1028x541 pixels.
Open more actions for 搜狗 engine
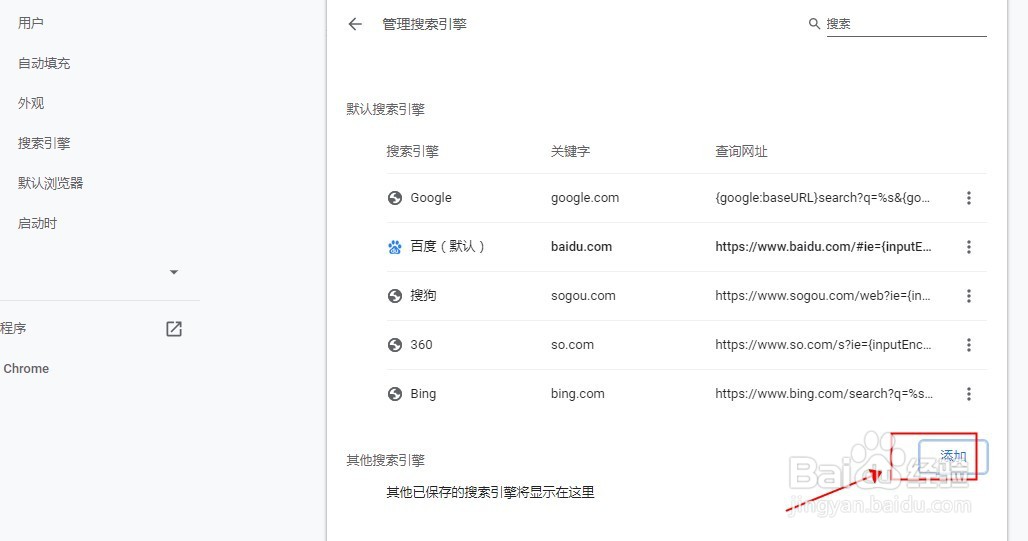click(x=968, y=296)
